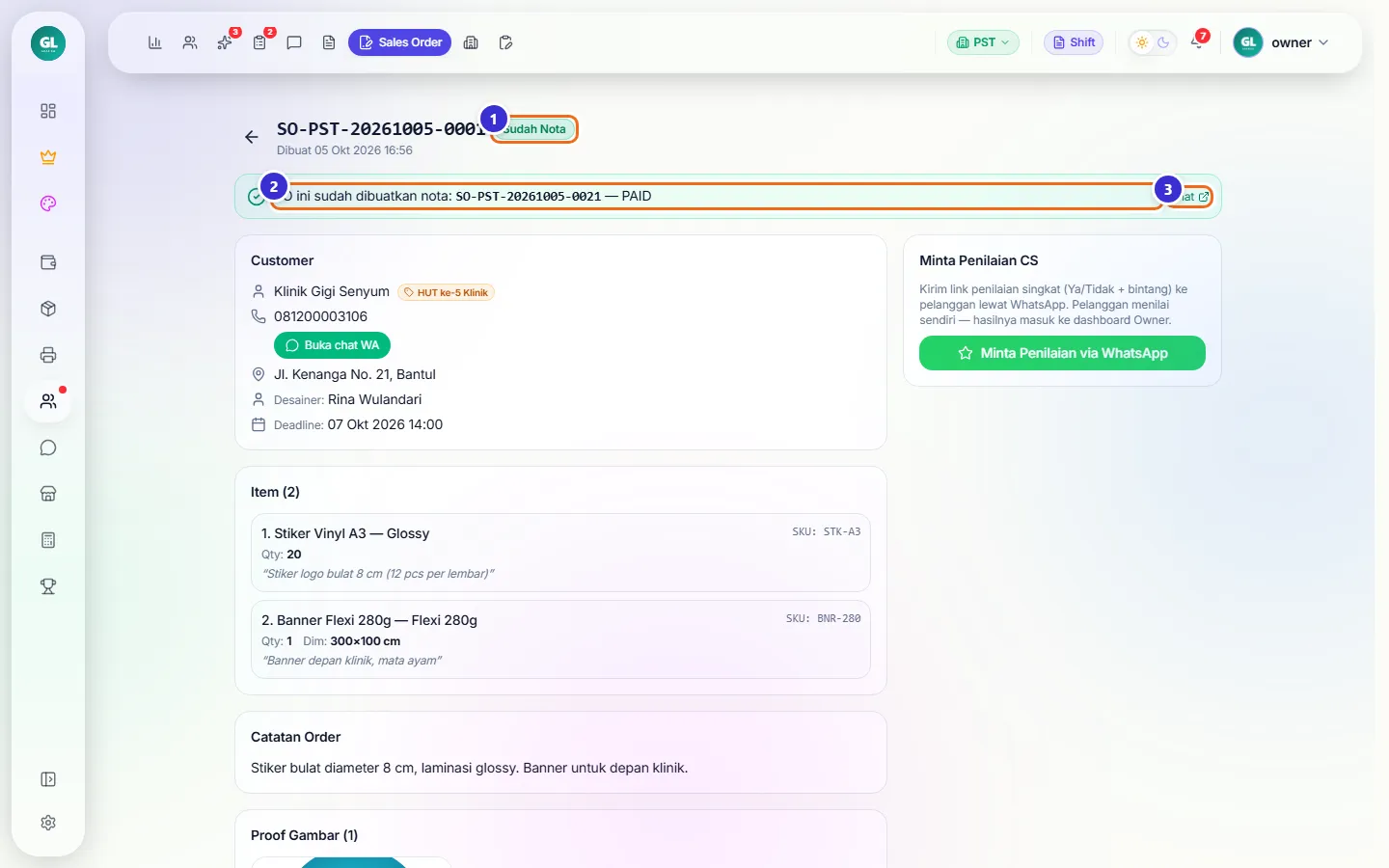Open the building icon next to Sales Order
Screen dimensions: 1389x868
471,42
